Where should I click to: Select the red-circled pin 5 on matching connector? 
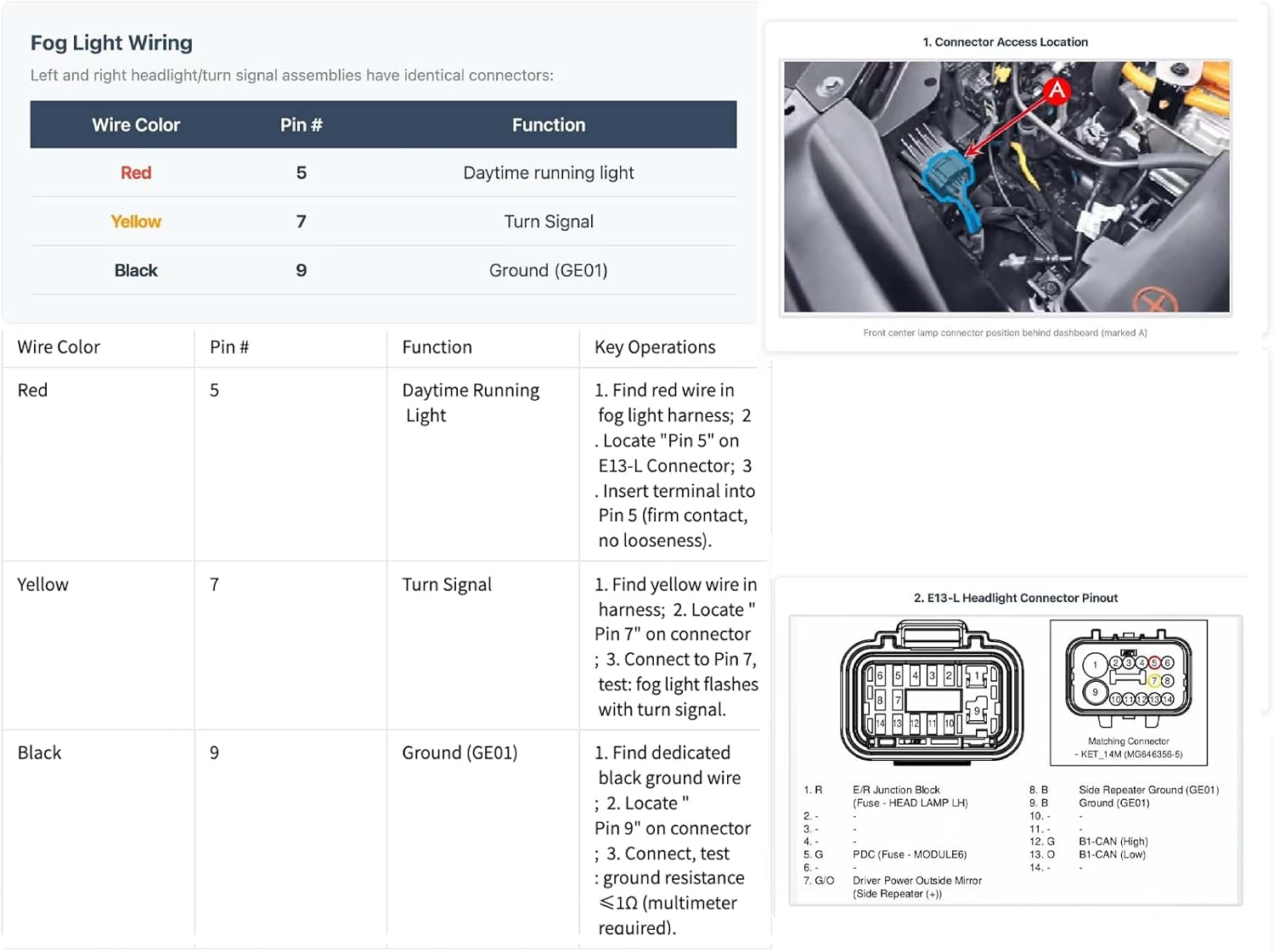tap(1154, 662)
